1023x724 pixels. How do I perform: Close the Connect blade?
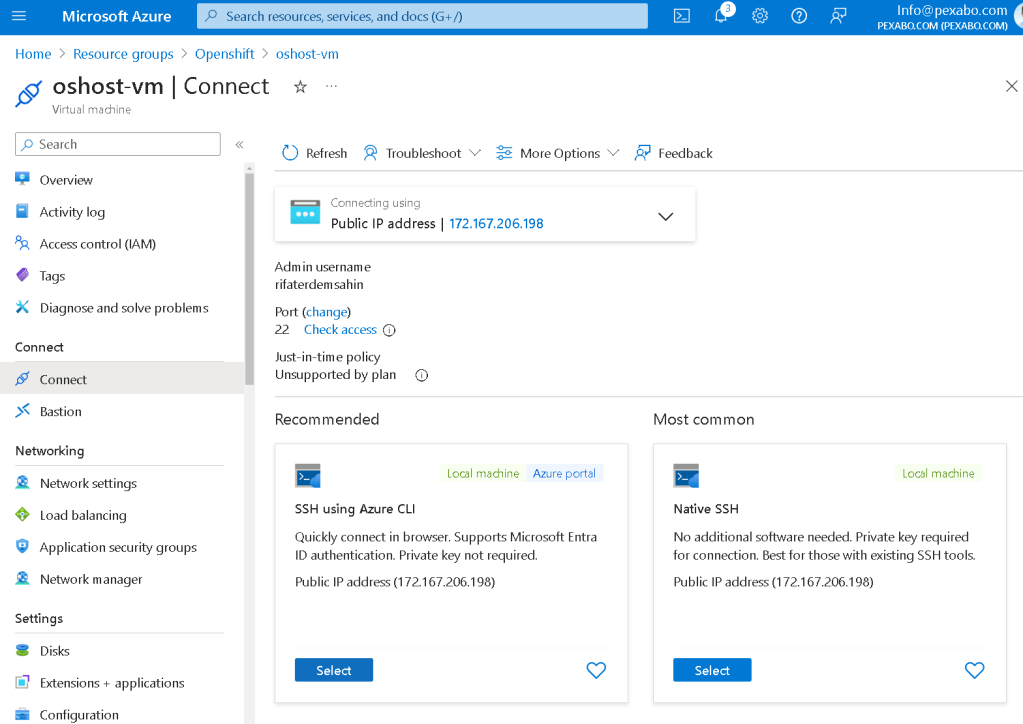pos(1011,86)
